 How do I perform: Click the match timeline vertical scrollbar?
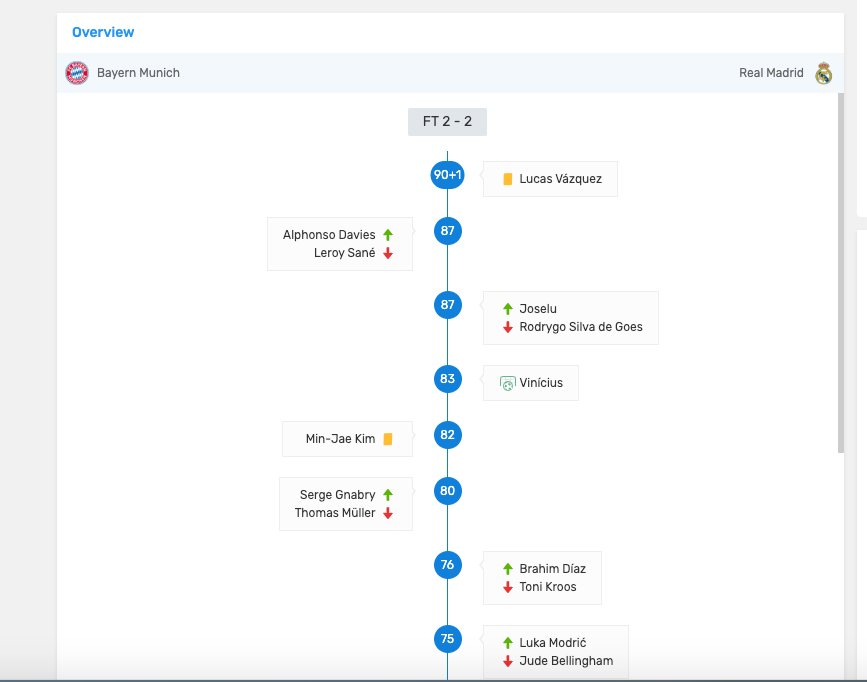click(x=841, y=273)
